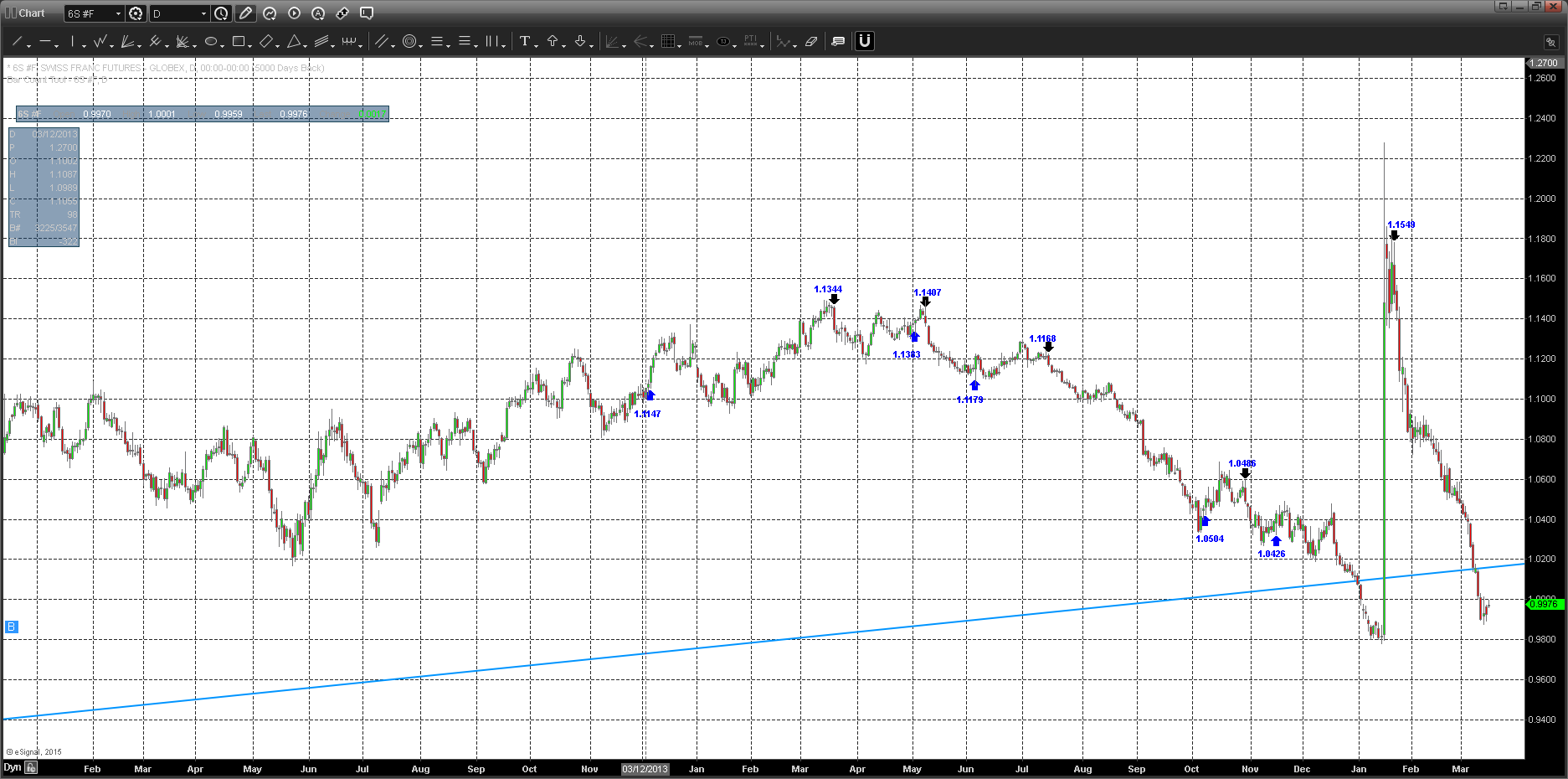The image size is (1568, 779).
Task: Pick the rectangle drawing tool
Action: click(x=239, y=41)
